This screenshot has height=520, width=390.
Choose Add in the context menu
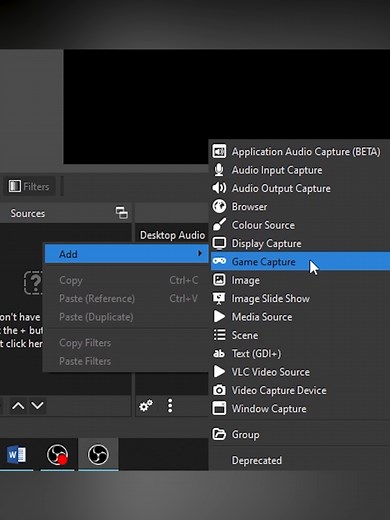click(127, 254)
